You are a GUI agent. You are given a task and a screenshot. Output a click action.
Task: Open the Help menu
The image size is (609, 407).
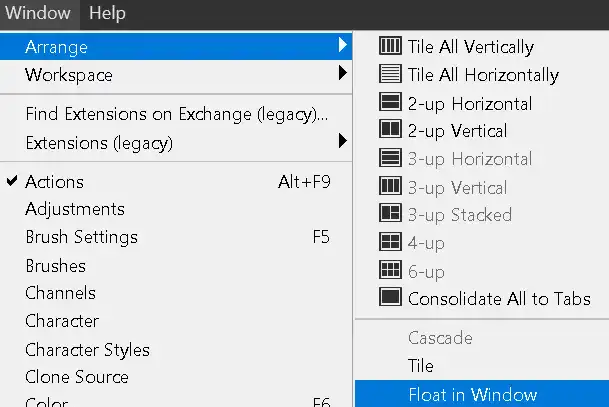[x=107, y=13]
